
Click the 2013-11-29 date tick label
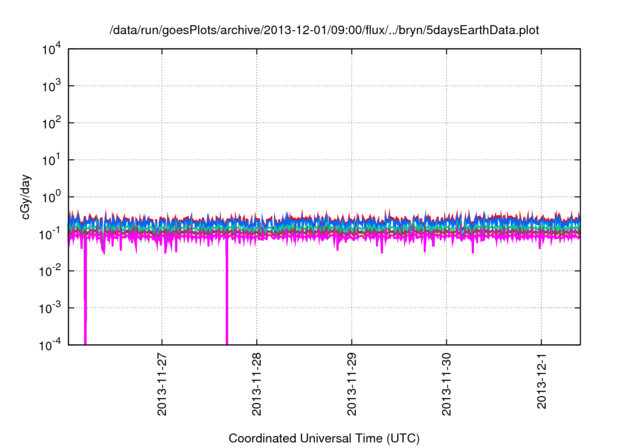tap(351, 384)
